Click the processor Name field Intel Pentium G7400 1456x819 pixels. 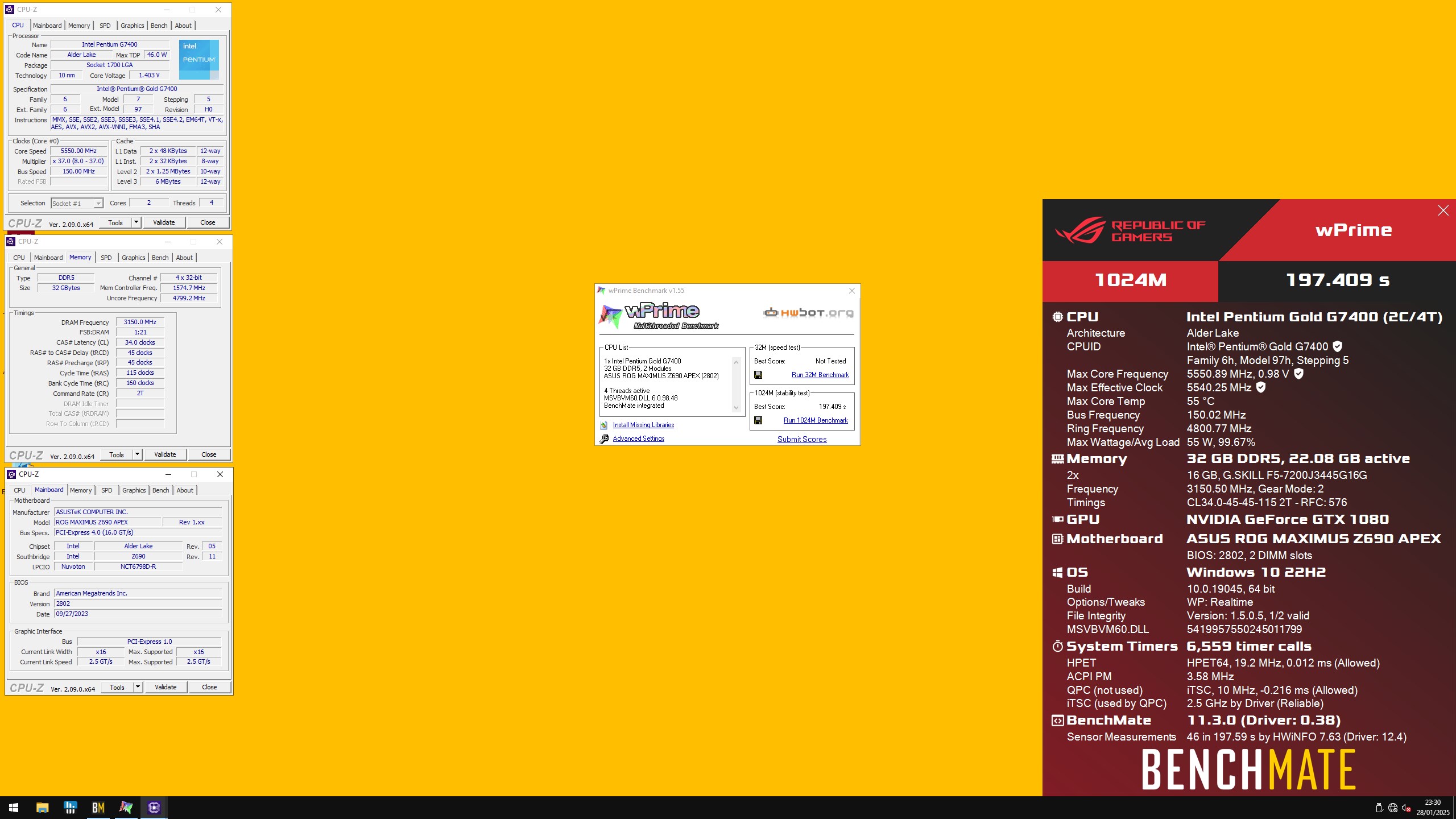[x=110, y=44]
